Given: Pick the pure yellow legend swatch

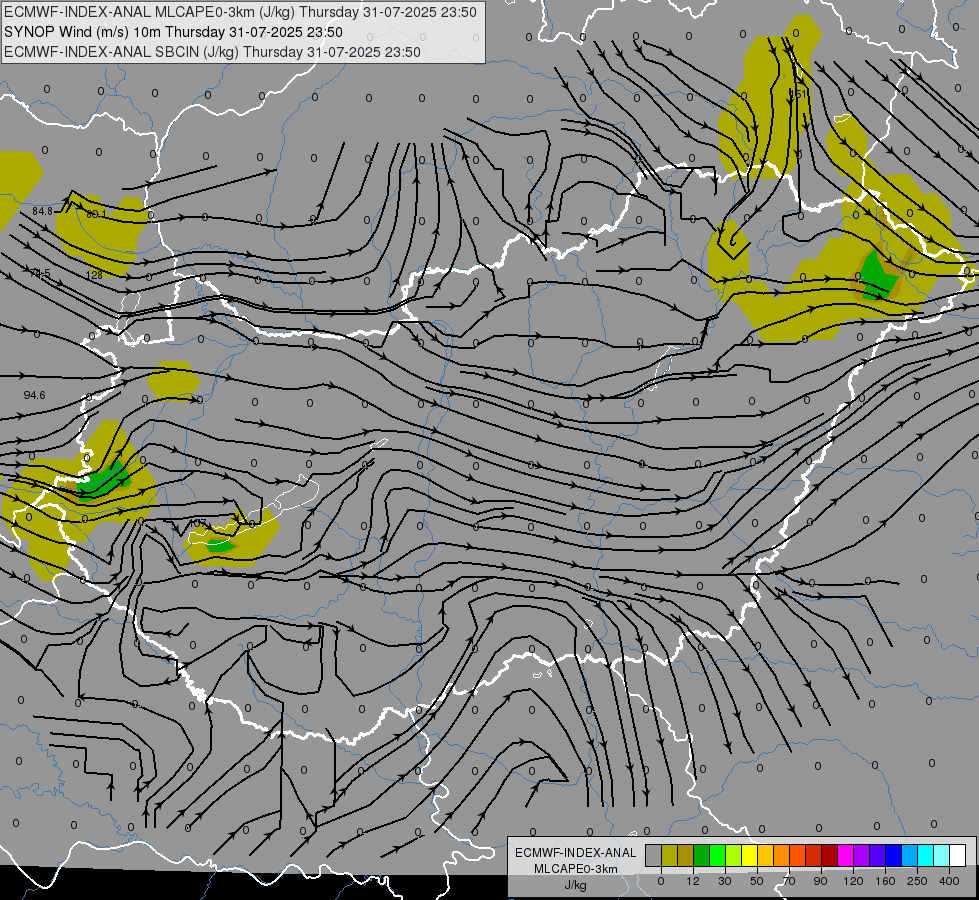Looking at the screenshot, I should [750, 855].
